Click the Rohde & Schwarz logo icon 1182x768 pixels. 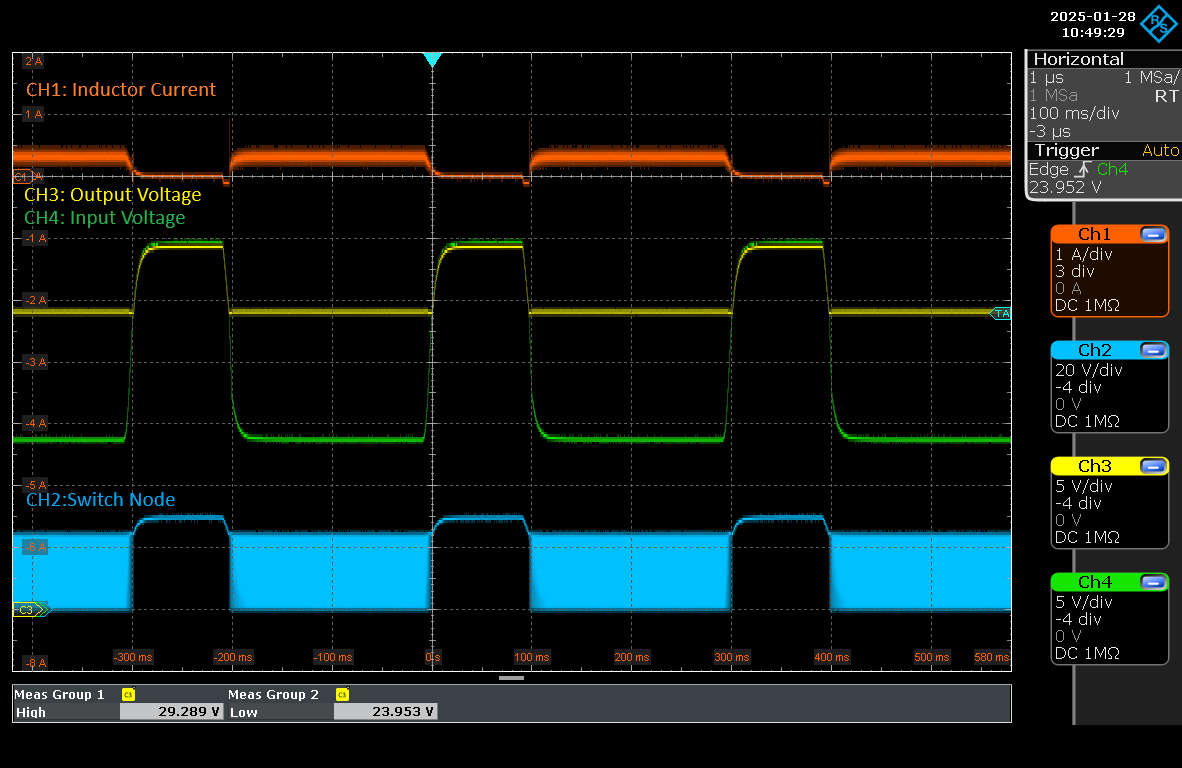[1161, 24]
